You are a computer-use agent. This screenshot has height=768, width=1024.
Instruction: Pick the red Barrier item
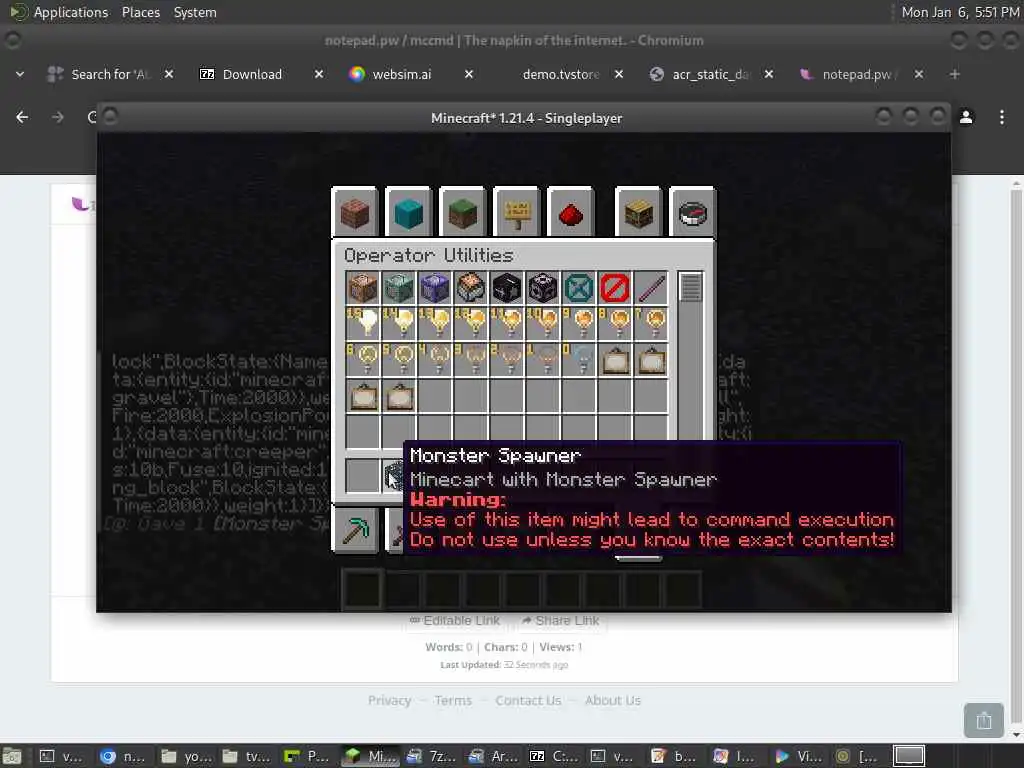click(615, 288)
